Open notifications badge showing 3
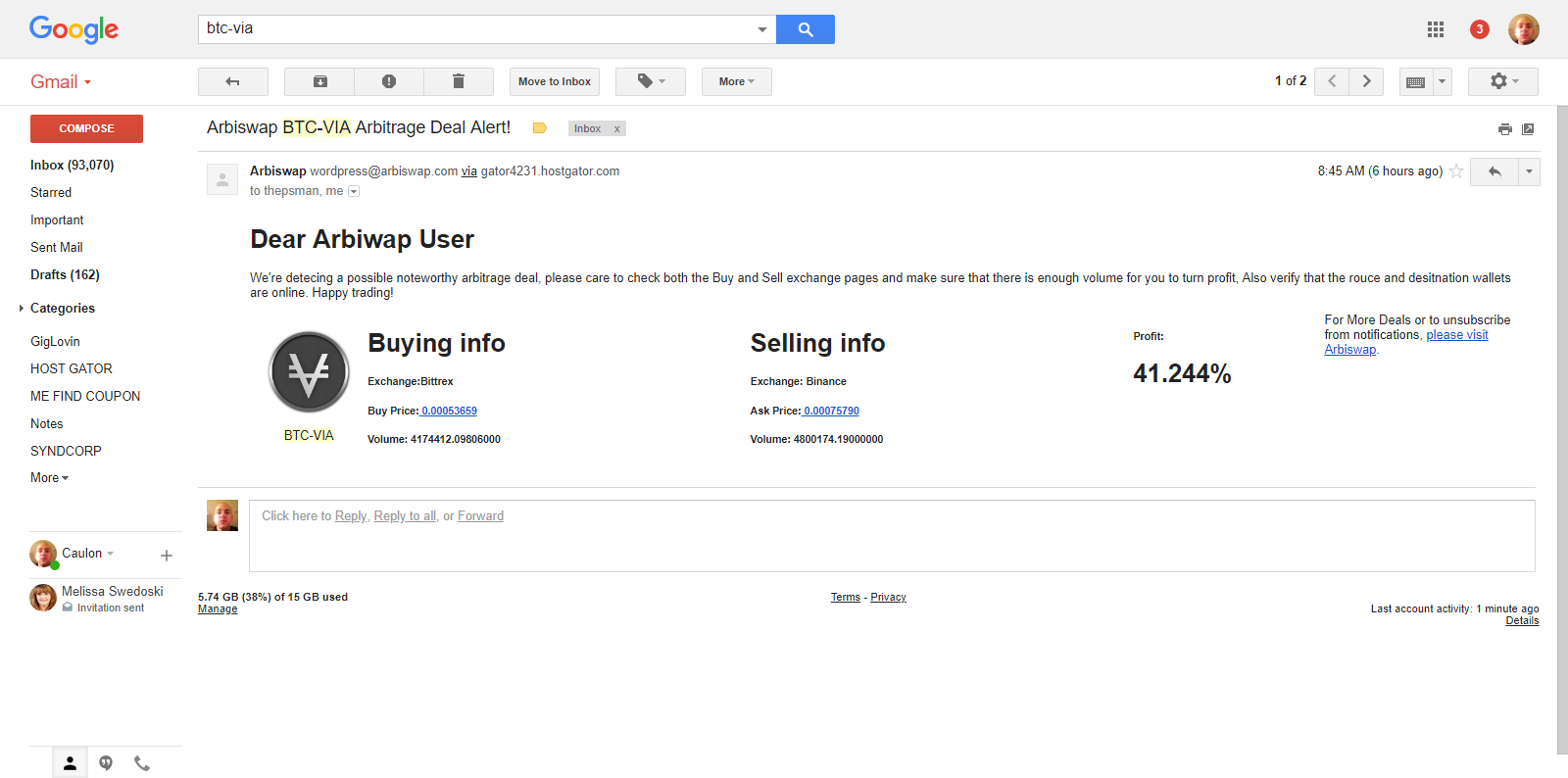The height and width of the screenshot is (778, 1568). (x=1480, y=29)
